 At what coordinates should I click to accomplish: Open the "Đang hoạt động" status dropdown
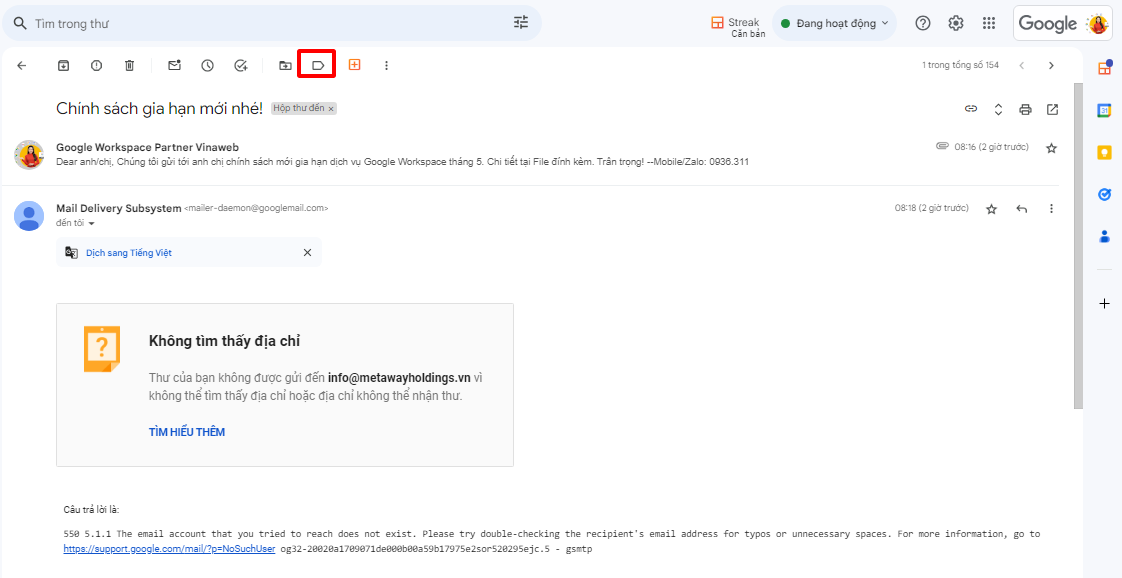tap(834, 23)
